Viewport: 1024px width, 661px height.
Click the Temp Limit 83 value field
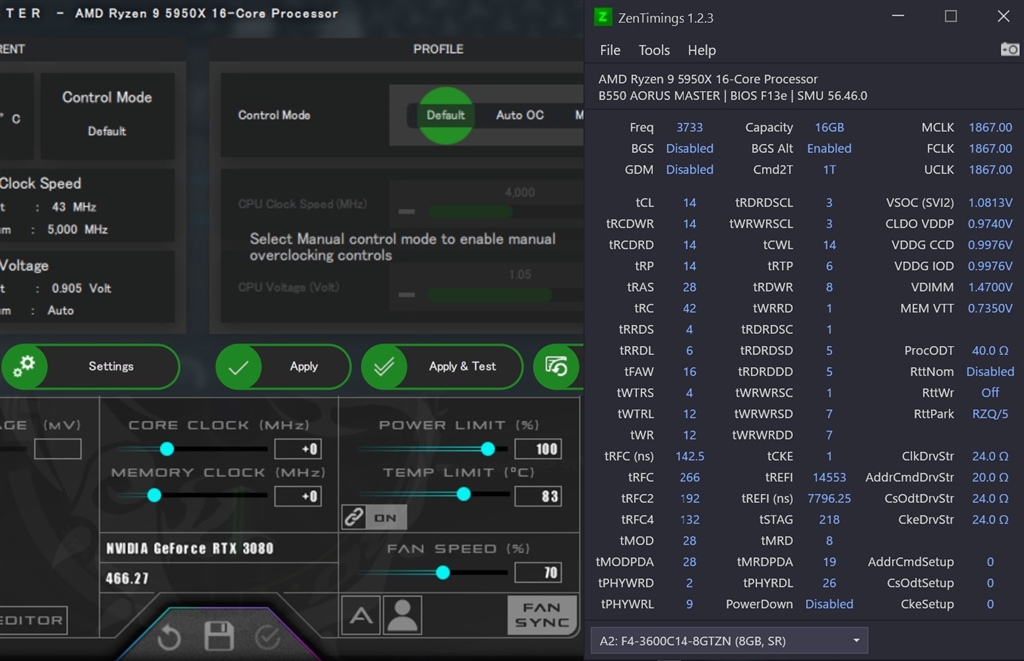pos(538,496)
